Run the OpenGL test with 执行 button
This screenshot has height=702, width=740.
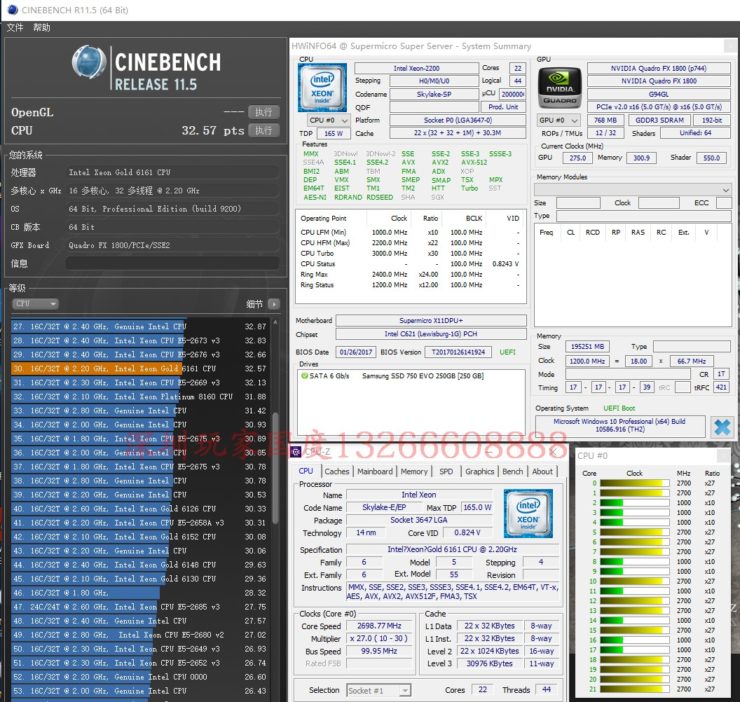(264, 112)
